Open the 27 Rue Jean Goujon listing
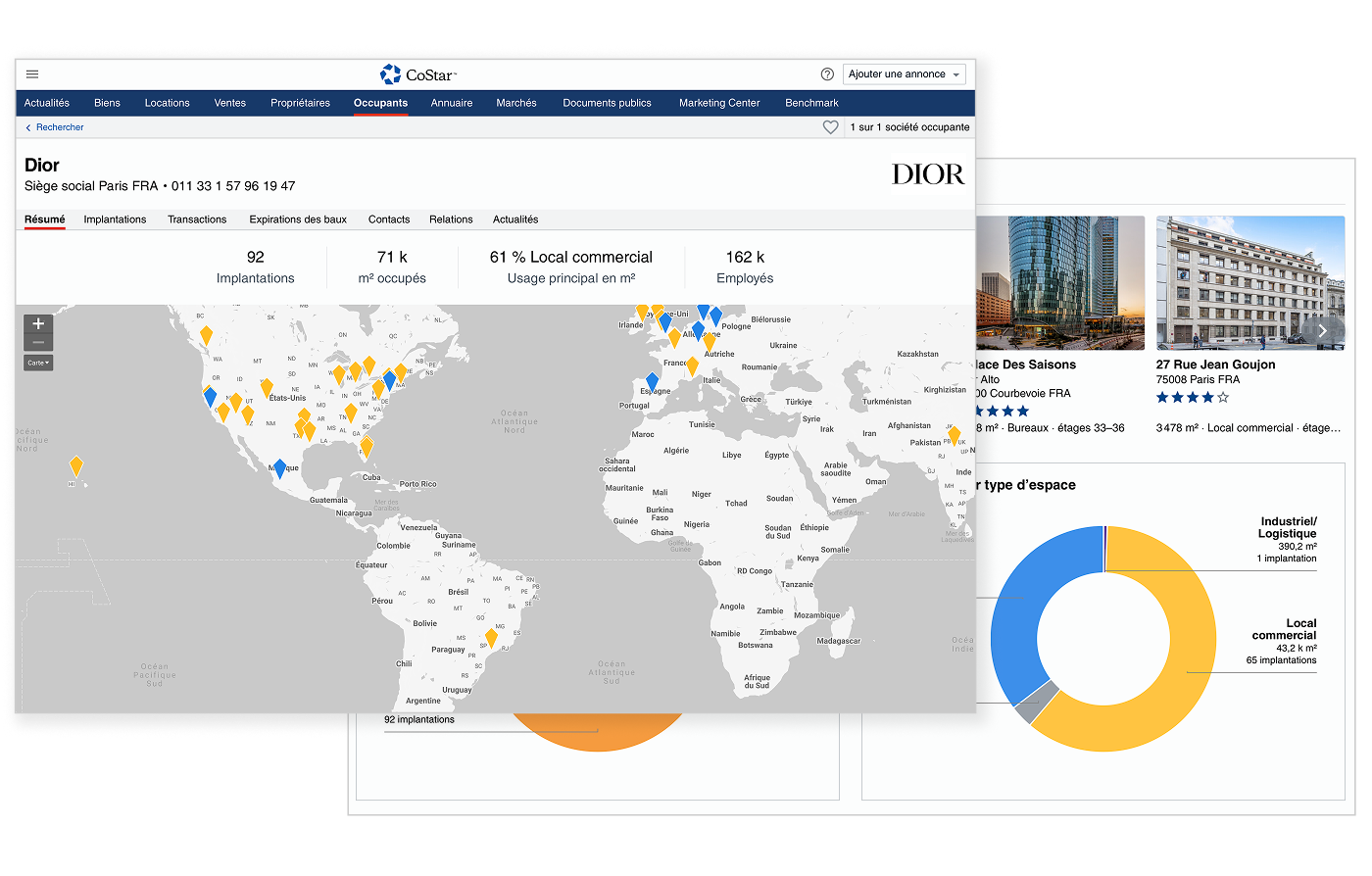 [x=1215, y=365]
